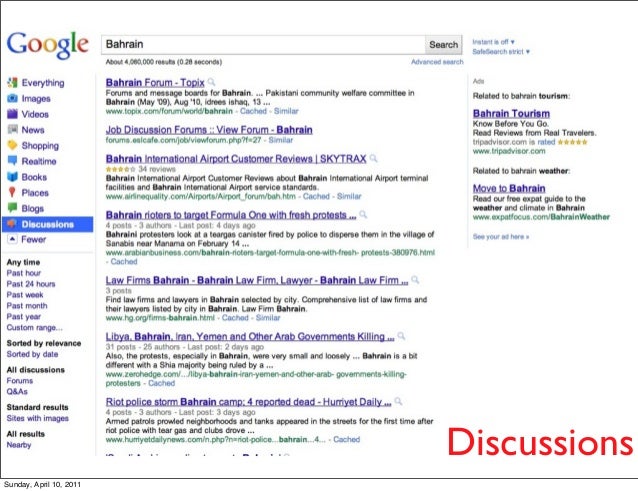Open Riot police storm Bahrain camp result
Screen dimensions: 638x491
click(x=248, y=402)
